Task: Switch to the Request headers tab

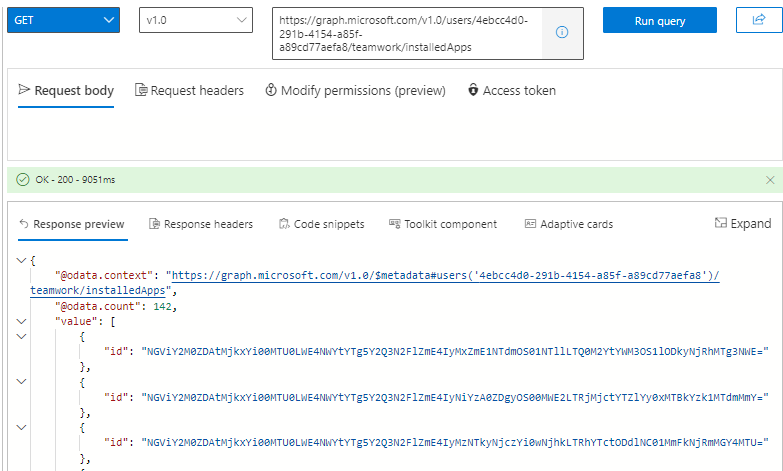Action: pyautogui.click(x=189, y=90)
